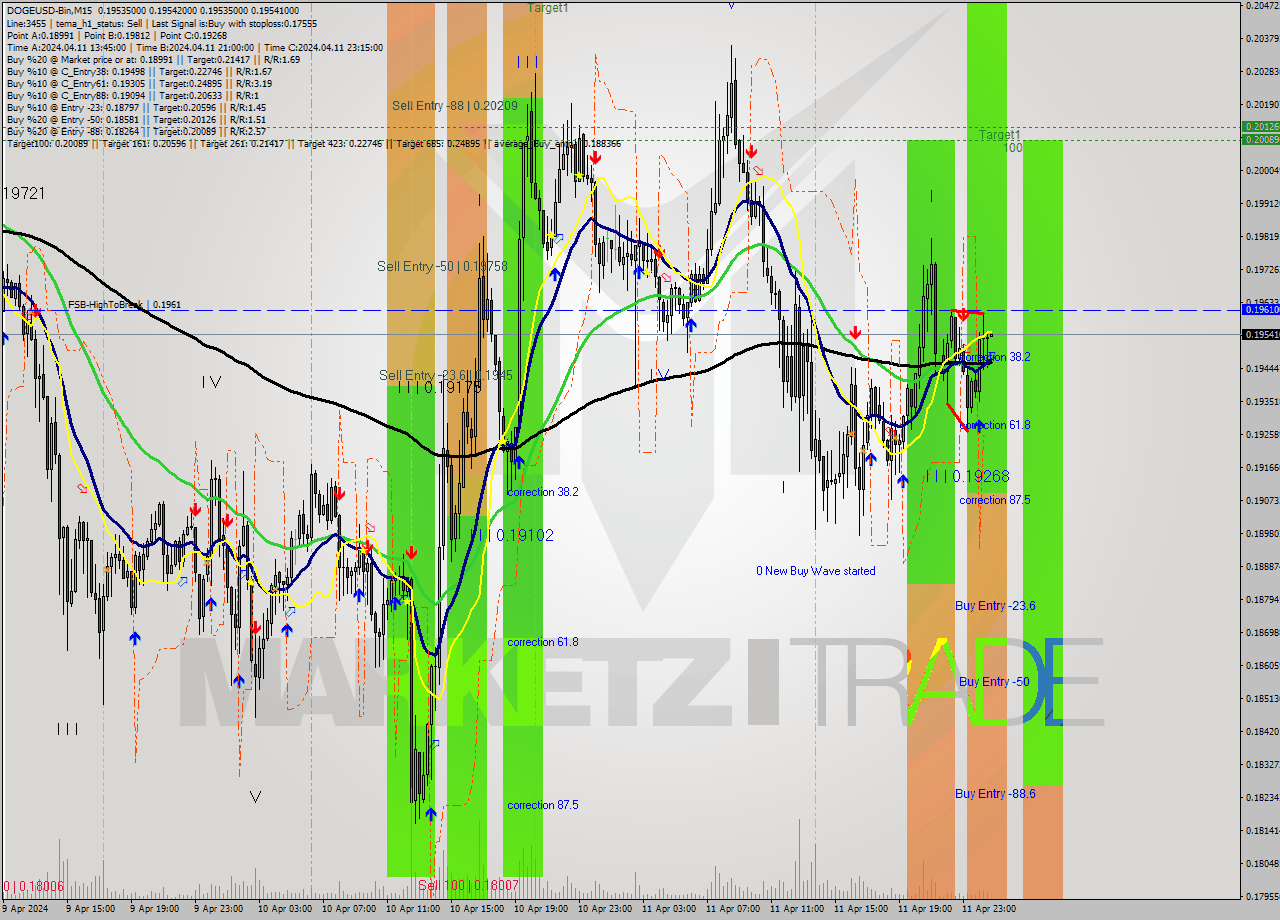The image size is (1280, 920).
Task: Click the '10 Apr 19:00' time axis label
Action: [x=540, y=909]
